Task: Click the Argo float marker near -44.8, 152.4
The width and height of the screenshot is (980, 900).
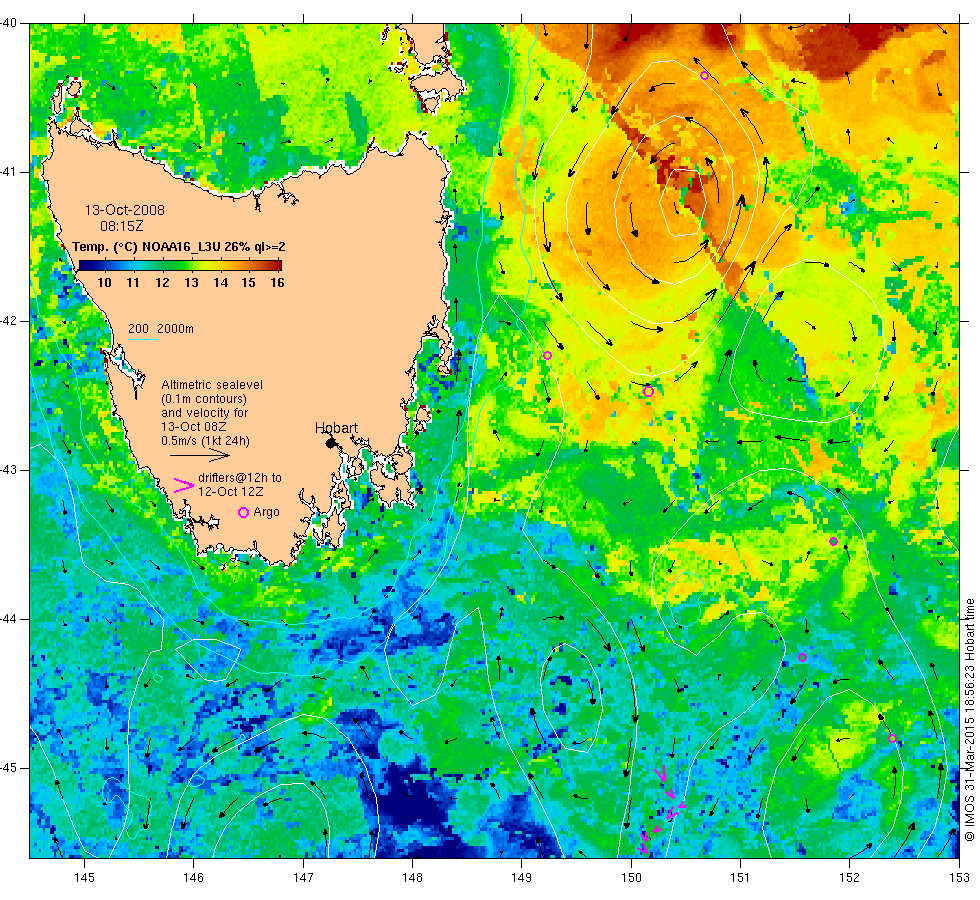Action: tap(892, 739)
